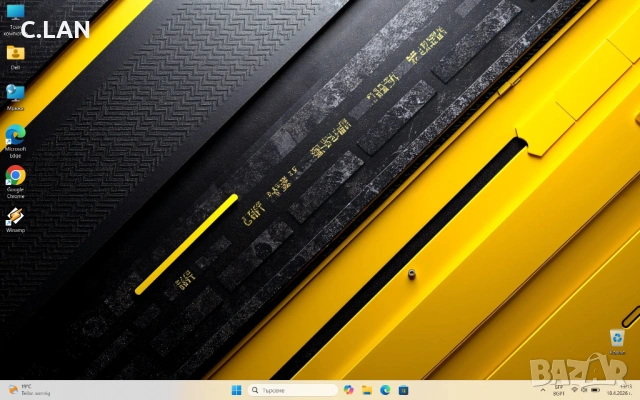Select the This PC desktop icon
The image size is (640, 400).
point(15,20)
